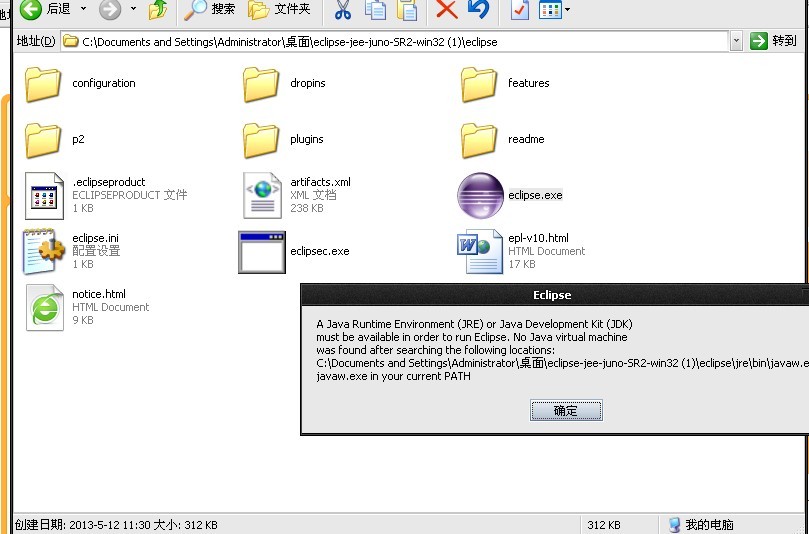Select the eclipse.exe purple icon

(480, 196)
